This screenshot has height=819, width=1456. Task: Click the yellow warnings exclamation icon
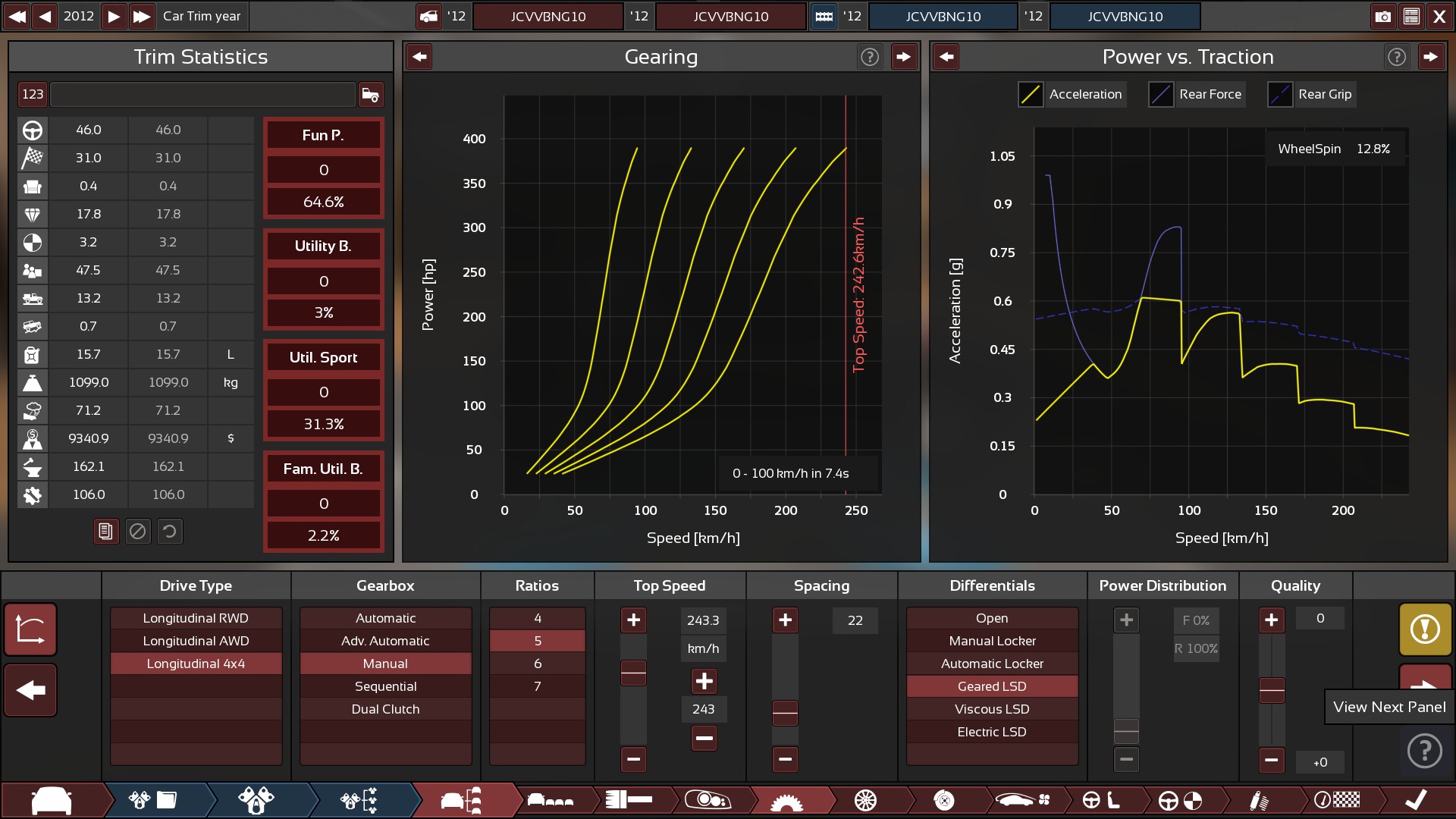tap(1425, 629)
